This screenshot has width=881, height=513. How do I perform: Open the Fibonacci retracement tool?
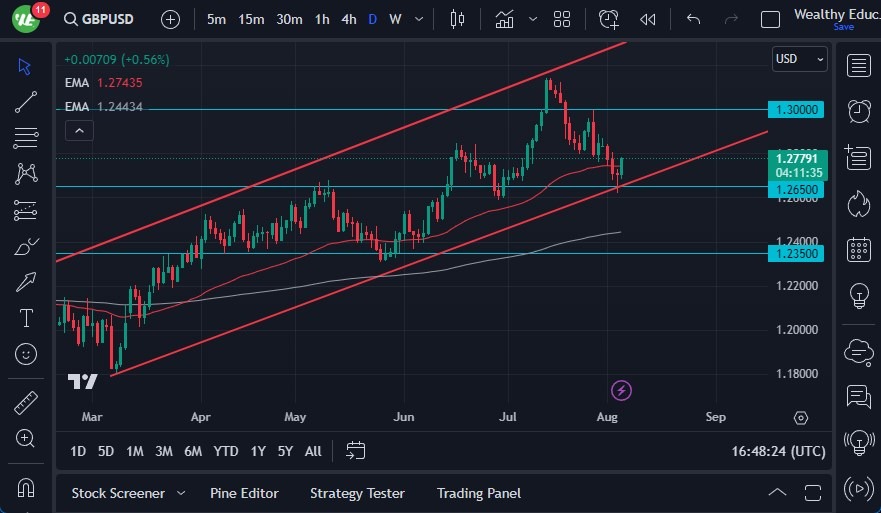(x=26, y=137)
